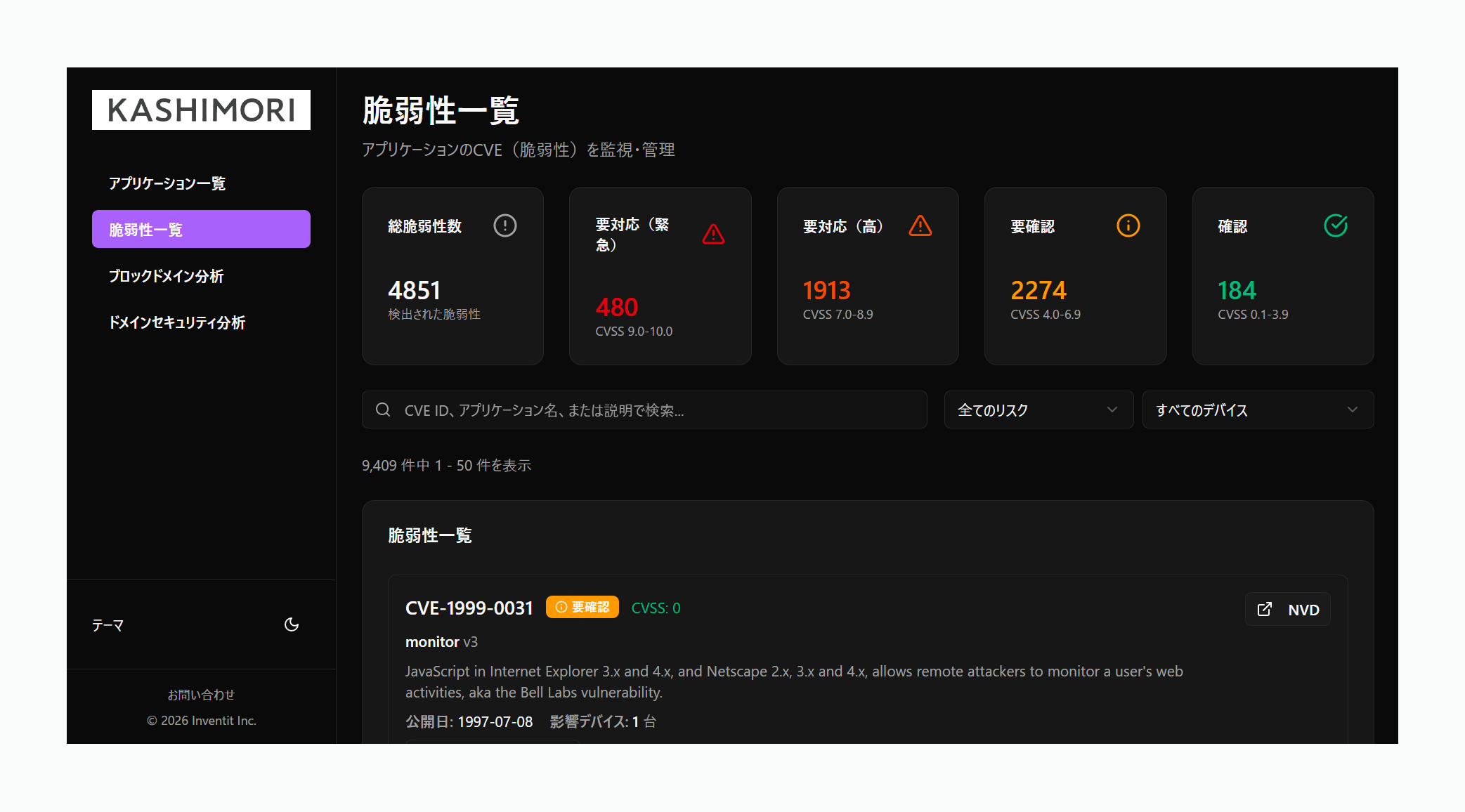Screen dimensions: 1465x812
Task: Open ブロックドメイン分析 in the sidebar
Action: point(167,276)
